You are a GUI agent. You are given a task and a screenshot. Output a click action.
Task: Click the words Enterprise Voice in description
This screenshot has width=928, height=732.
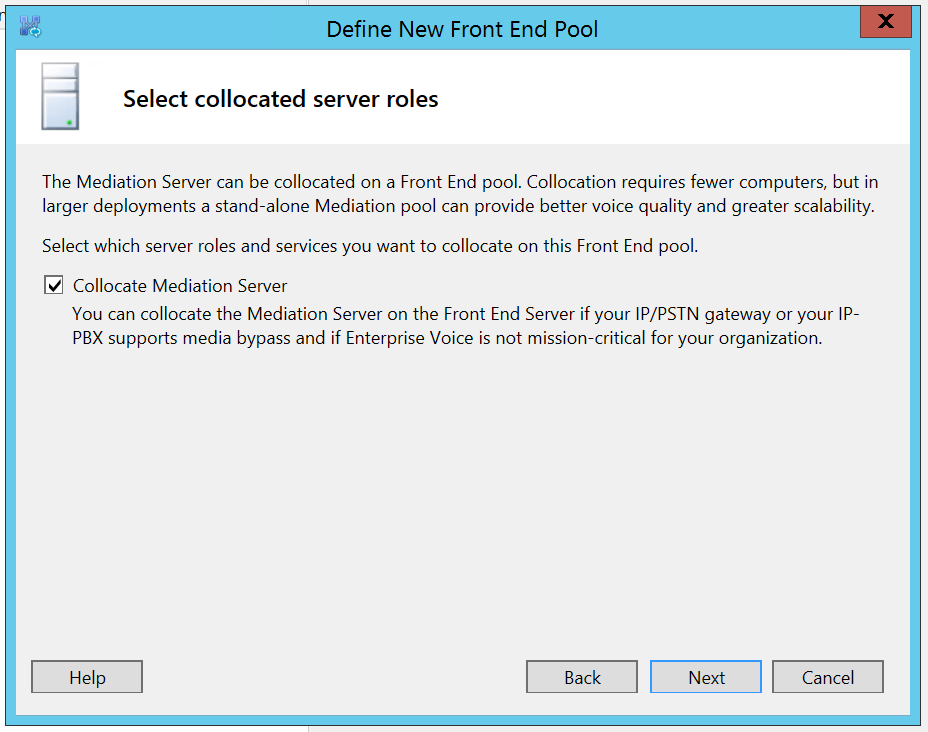(x=410, y=338)
